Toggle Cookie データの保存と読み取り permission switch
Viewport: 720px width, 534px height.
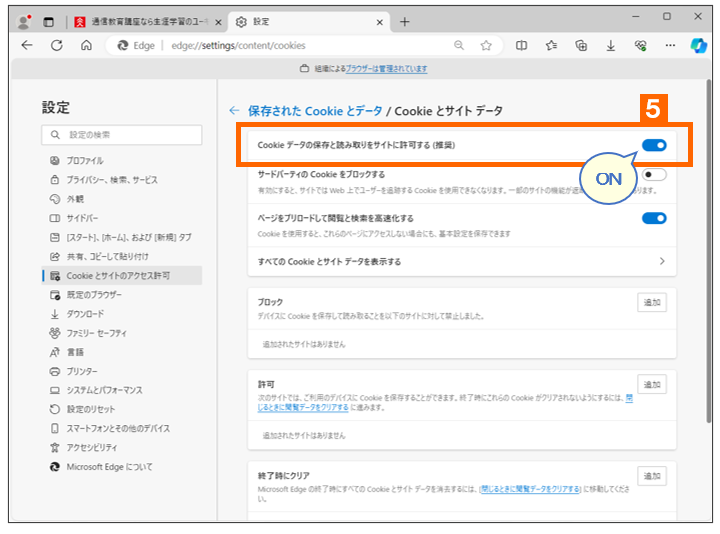pyautogui.click(x=654, y=145)
